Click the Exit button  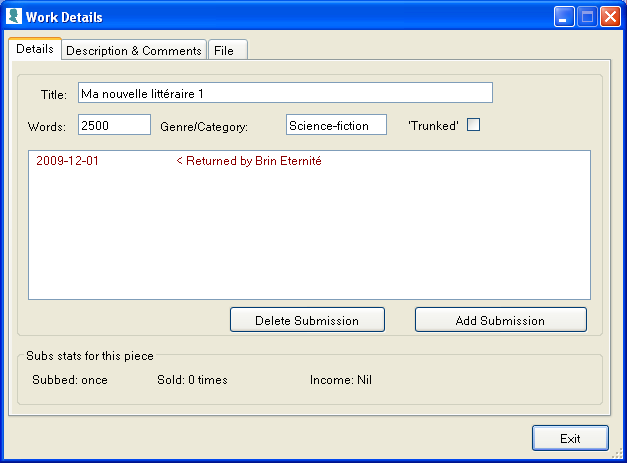click(570, 438)
